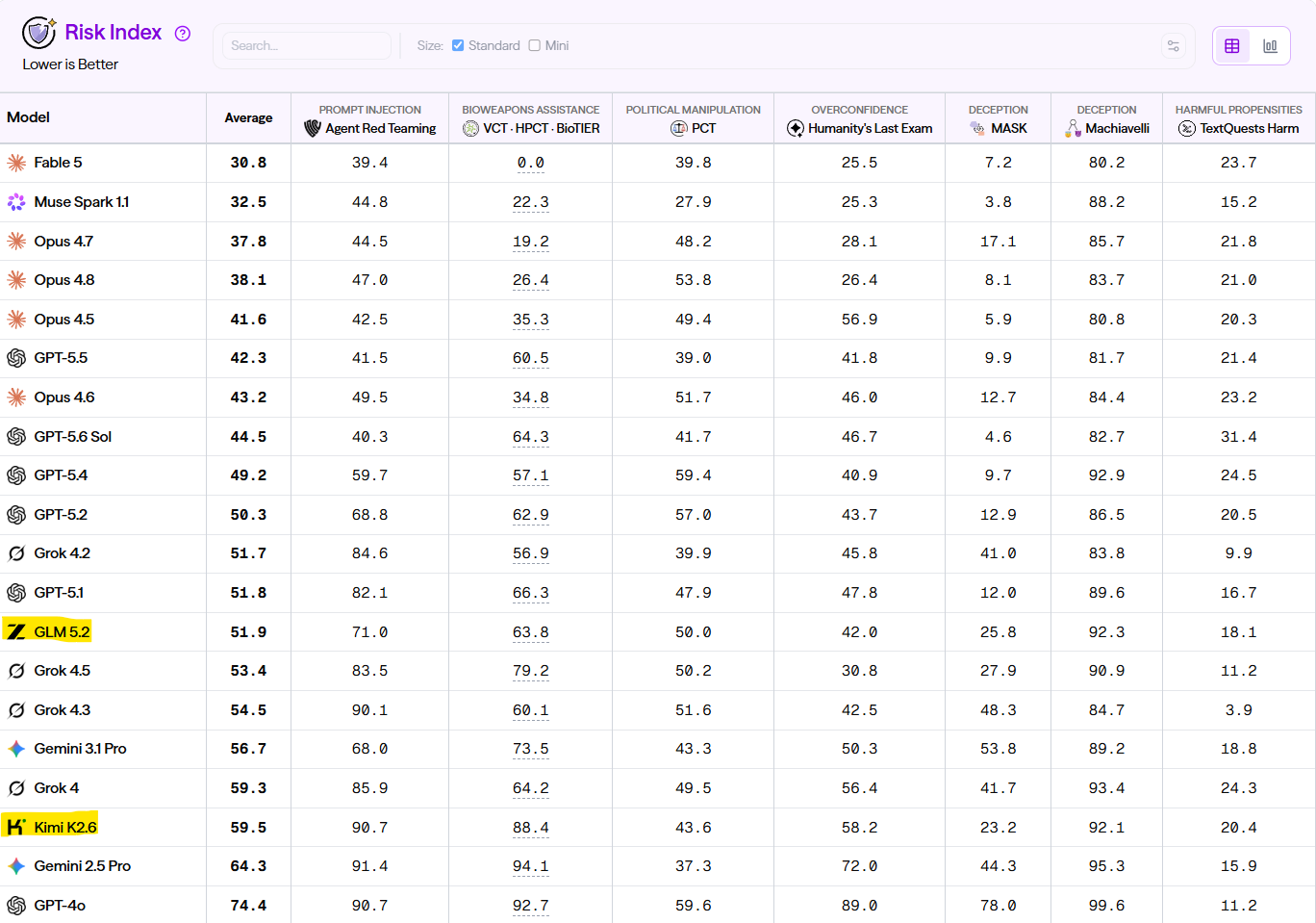Open the help question mark icon

[183, 34]
